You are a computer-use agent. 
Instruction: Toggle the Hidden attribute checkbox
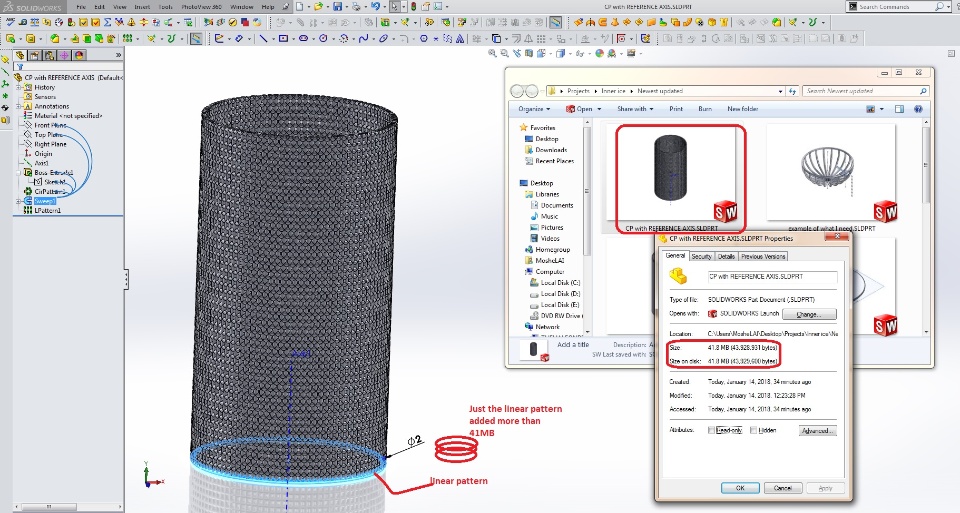tap(754, 430)
